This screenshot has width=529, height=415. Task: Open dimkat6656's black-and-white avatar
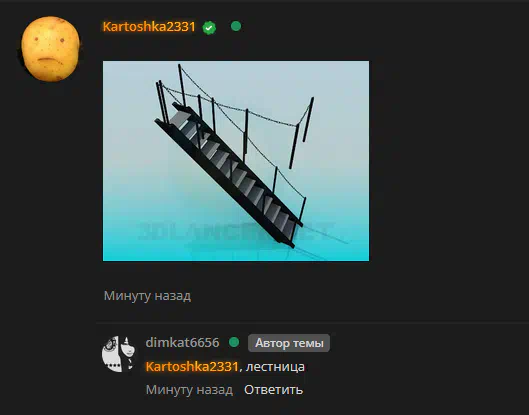118,354
